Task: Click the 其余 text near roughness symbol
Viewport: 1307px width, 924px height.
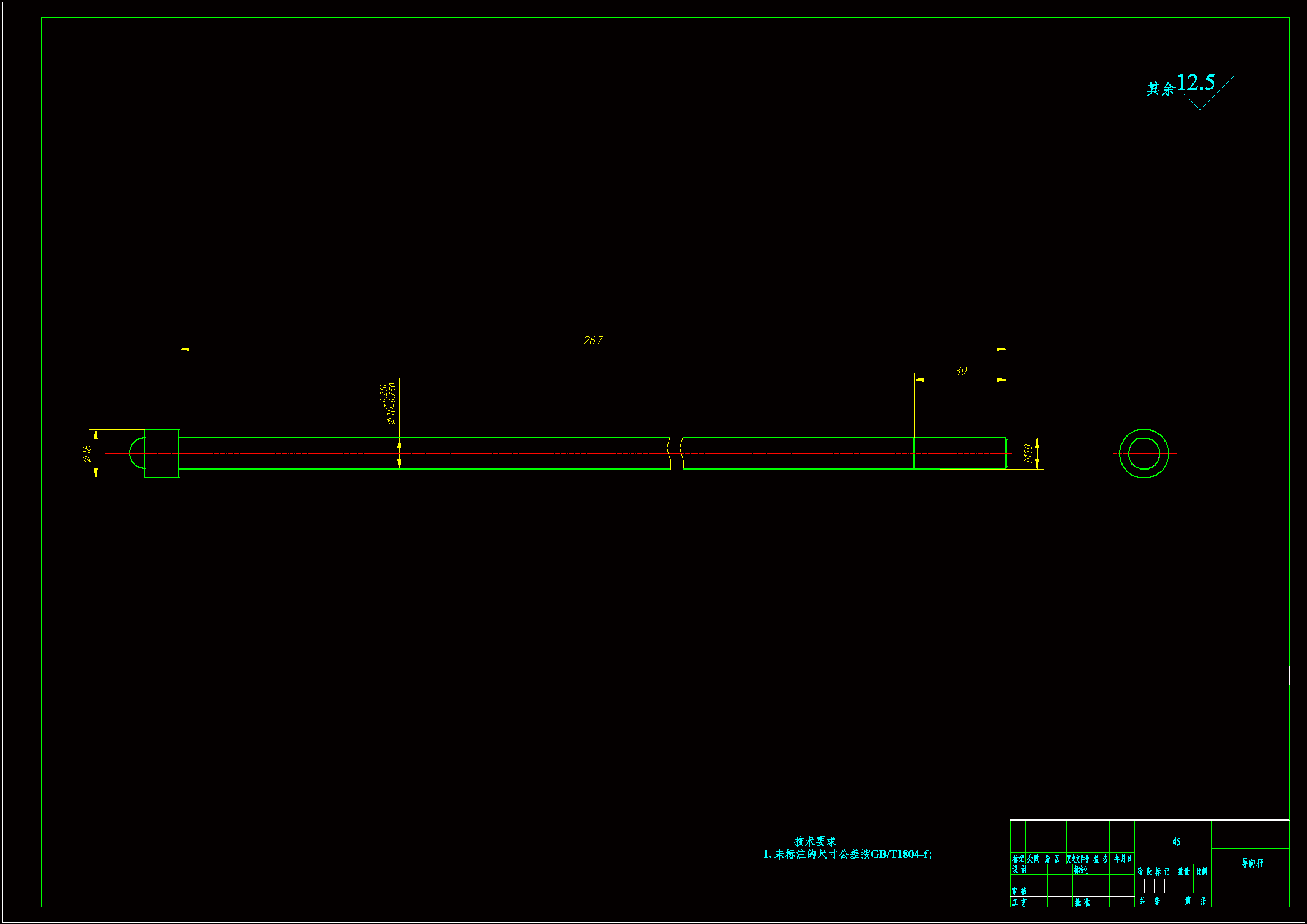Action: click(x=1160, y=89)
